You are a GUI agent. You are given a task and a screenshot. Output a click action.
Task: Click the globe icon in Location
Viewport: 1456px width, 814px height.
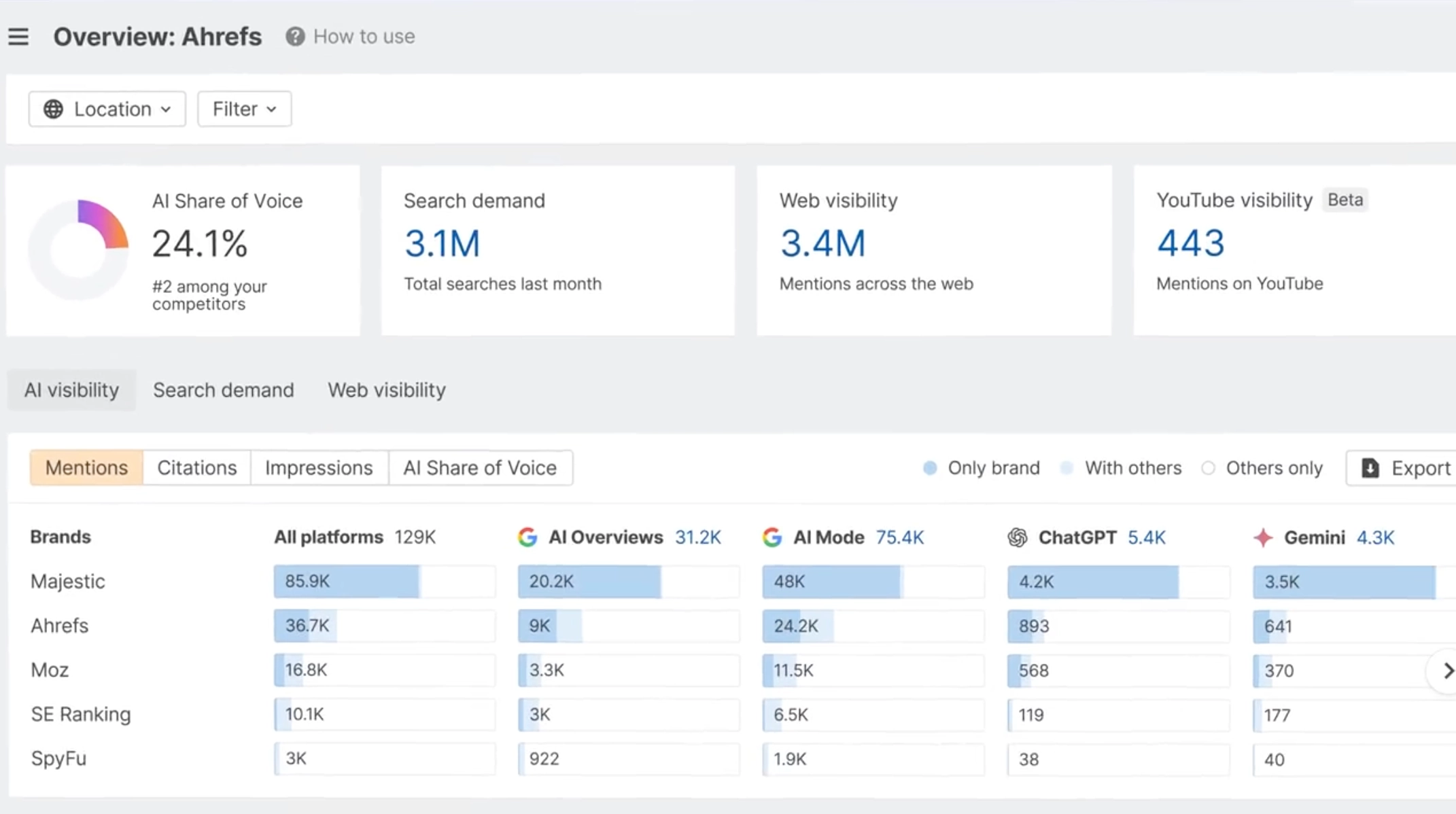tap(53, 109)
